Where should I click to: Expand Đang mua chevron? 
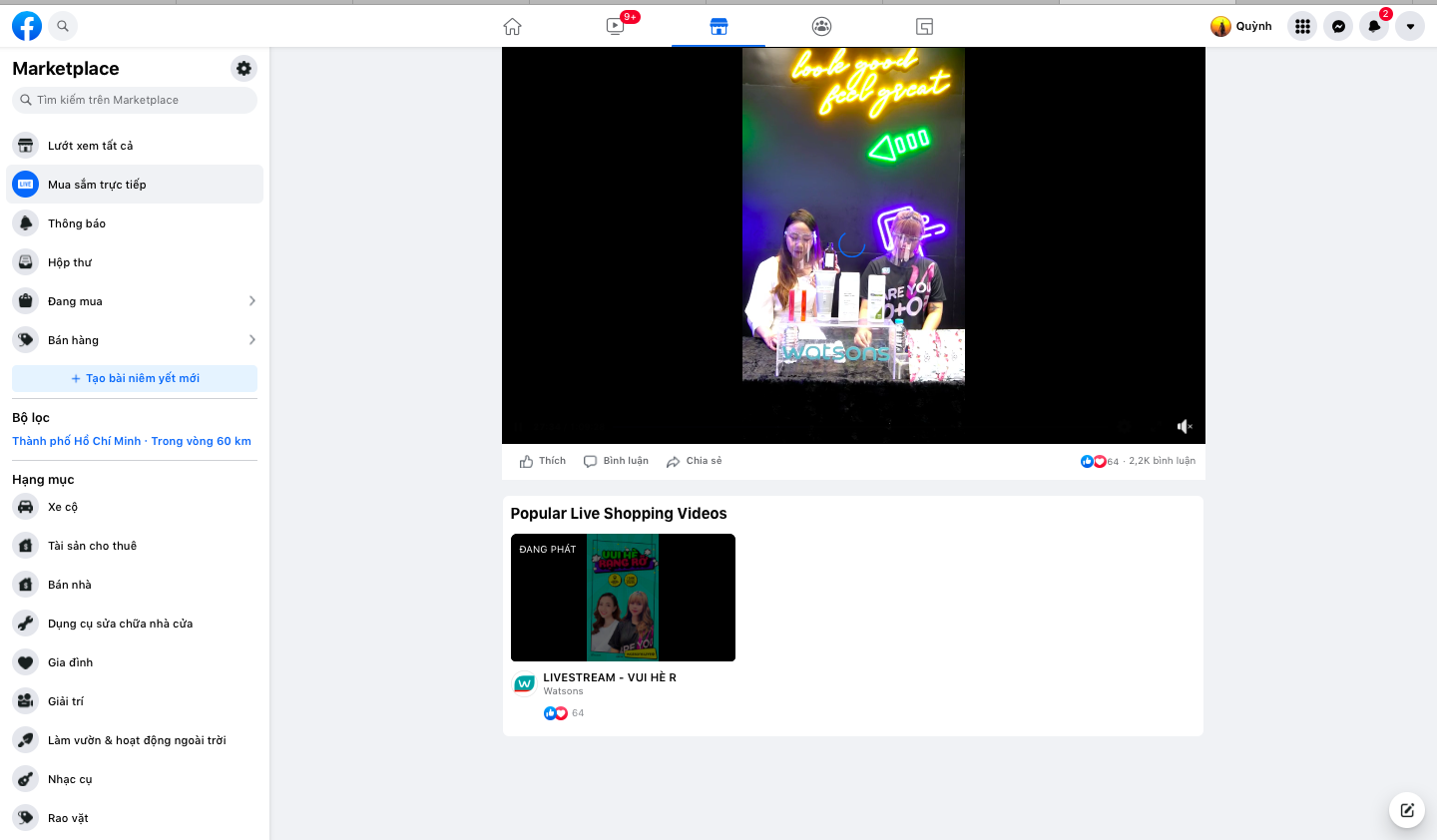pyautogui.click(x=251, y=301)
